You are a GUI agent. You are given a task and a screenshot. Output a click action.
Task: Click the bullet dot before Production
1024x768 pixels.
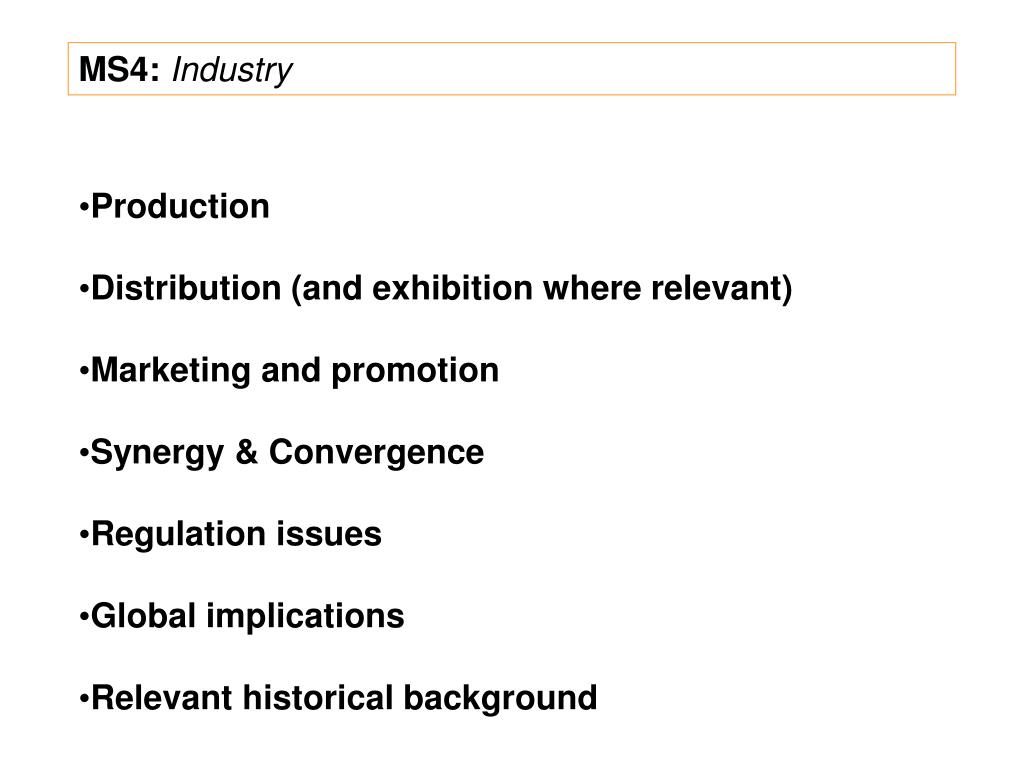[84, 208]
